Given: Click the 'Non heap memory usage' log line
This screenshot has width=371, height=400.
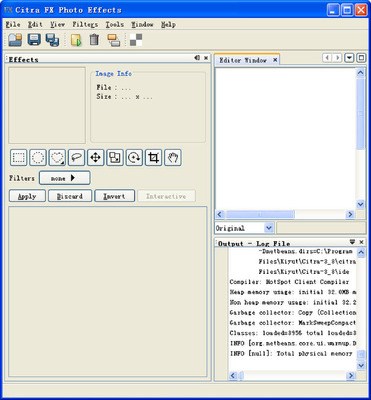Looking at the screenshot, I should pos(293,303).
